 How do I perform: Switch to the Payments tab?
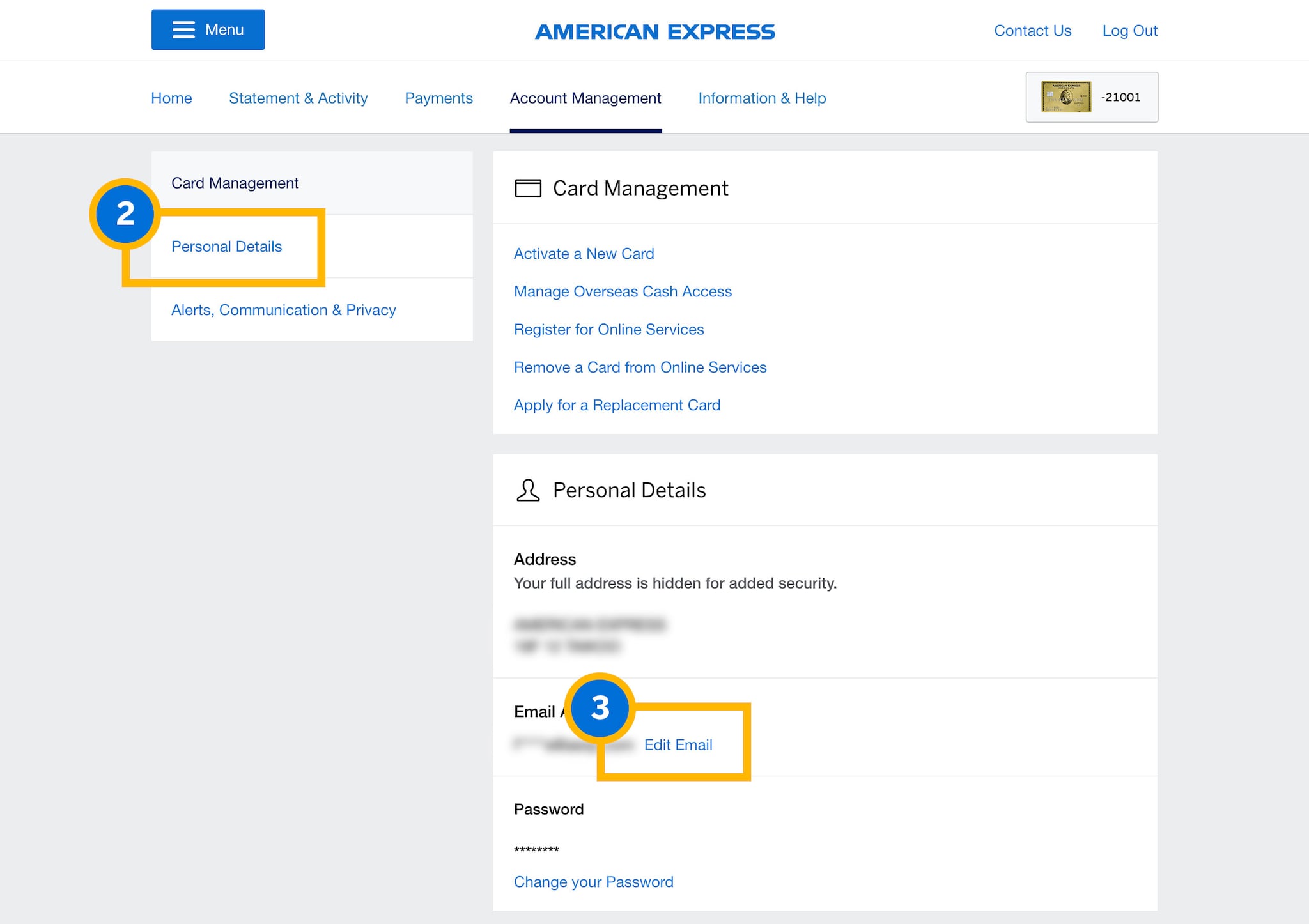click(438, 98)
